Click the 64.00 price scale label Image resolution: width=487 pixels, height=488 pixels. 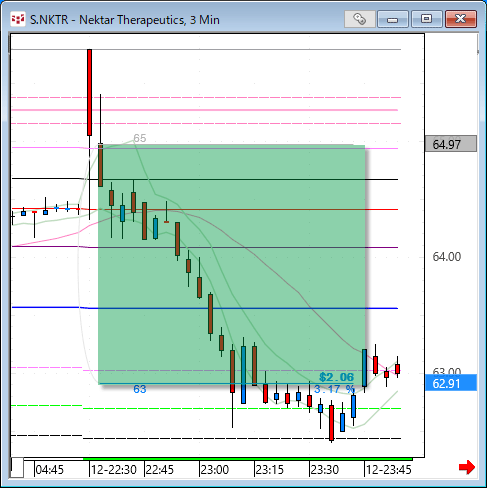pyautogui.click(x=447, y=257)
